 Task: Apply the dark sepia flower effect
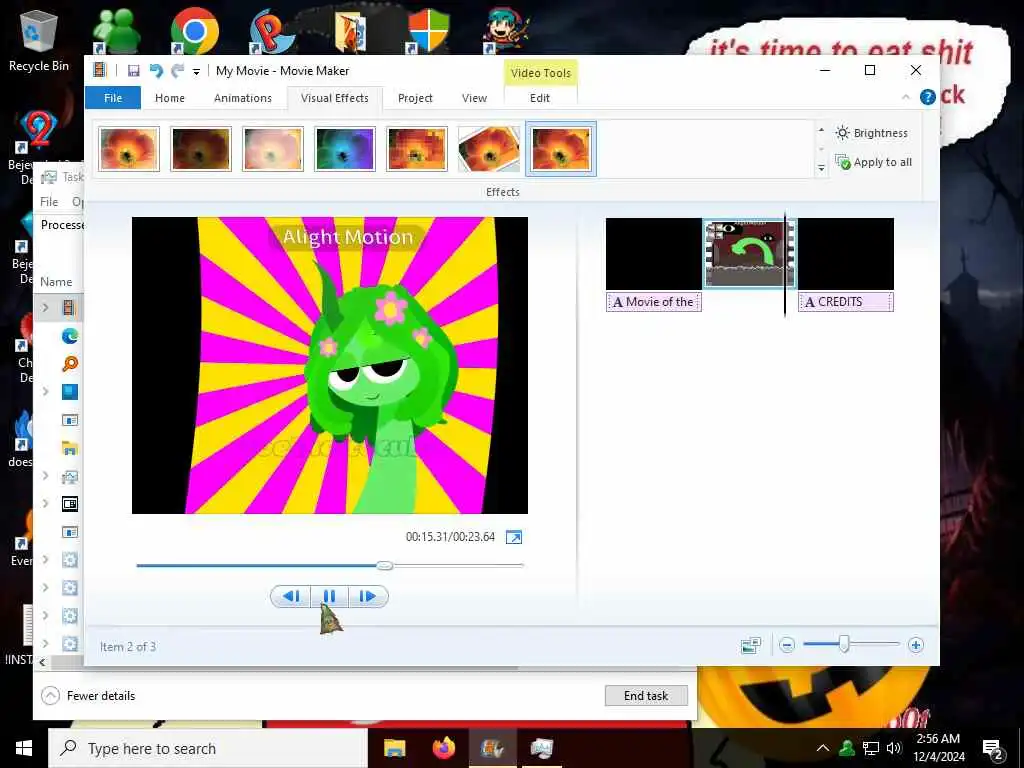click(x=201, y=149)
